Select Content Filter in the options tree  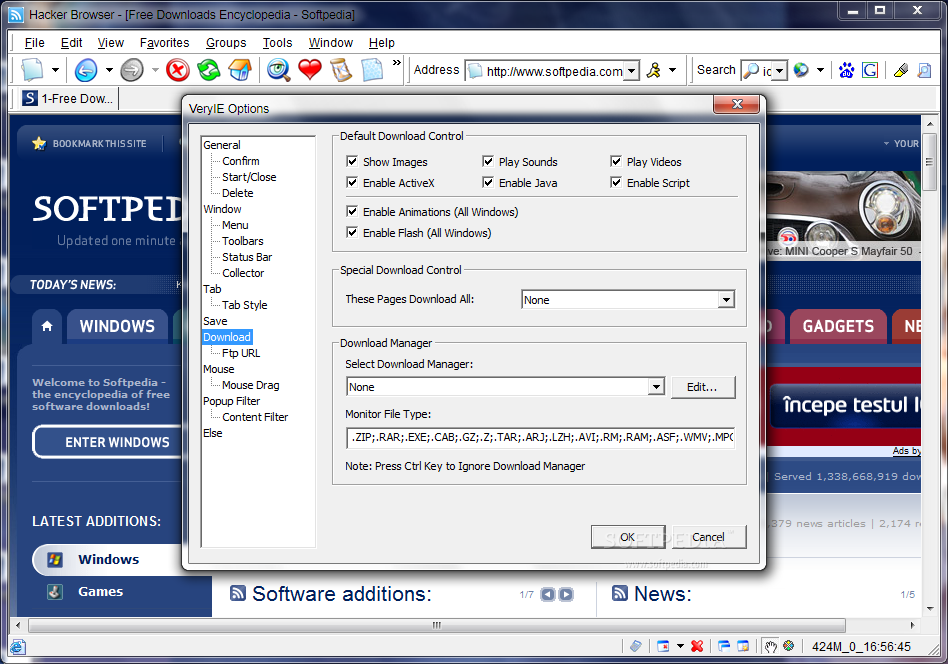point(255,417)
